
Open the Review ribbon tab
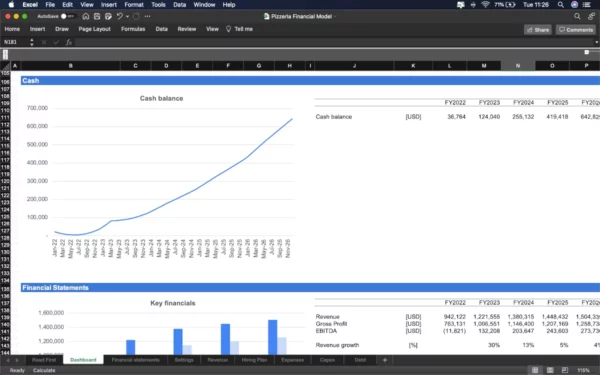[187, 29]
